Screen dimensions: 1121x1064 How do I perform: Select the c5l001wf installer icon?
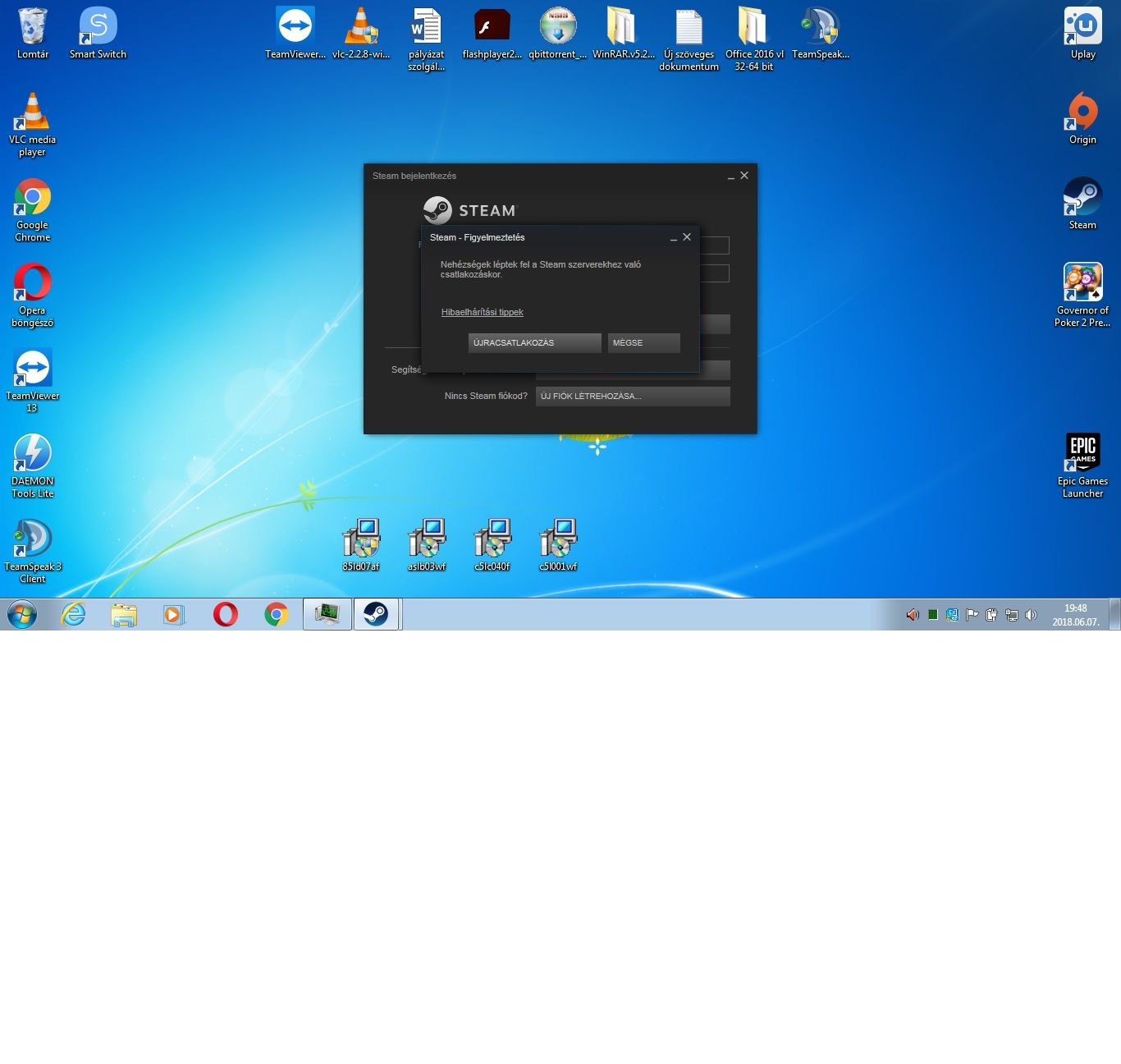pyautogui.click(x=558, y=545)
